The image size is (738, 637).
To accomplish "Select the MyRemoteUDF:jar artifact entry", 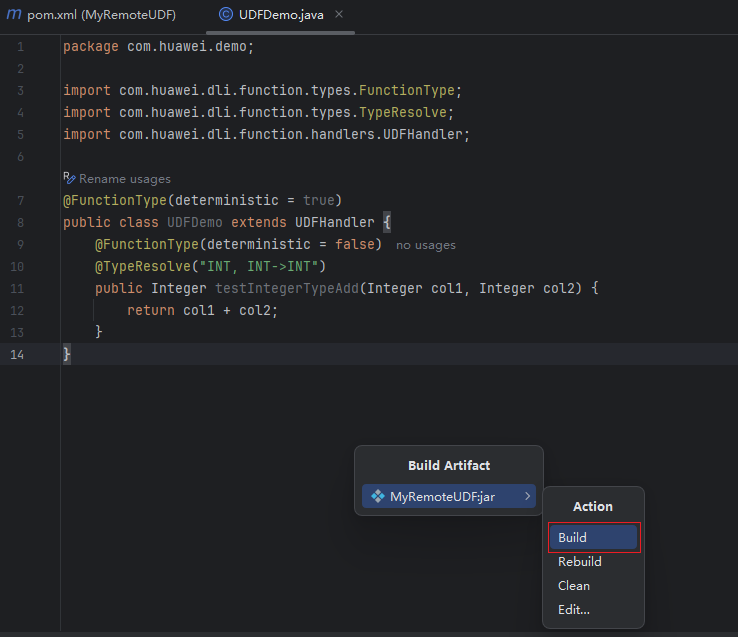I will [449, 496].
